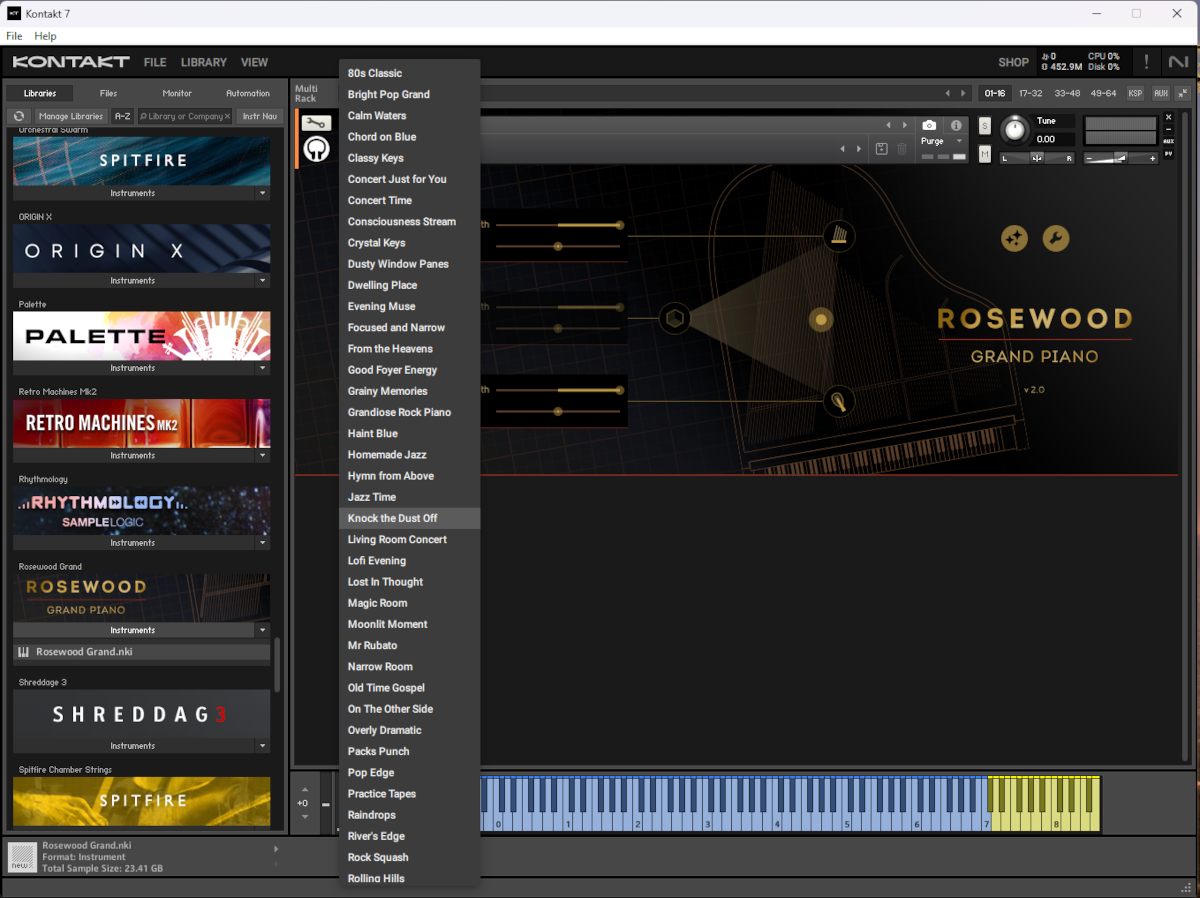Toggle the PV button
Screen dimensions: 1200x898
[1169, 154]
